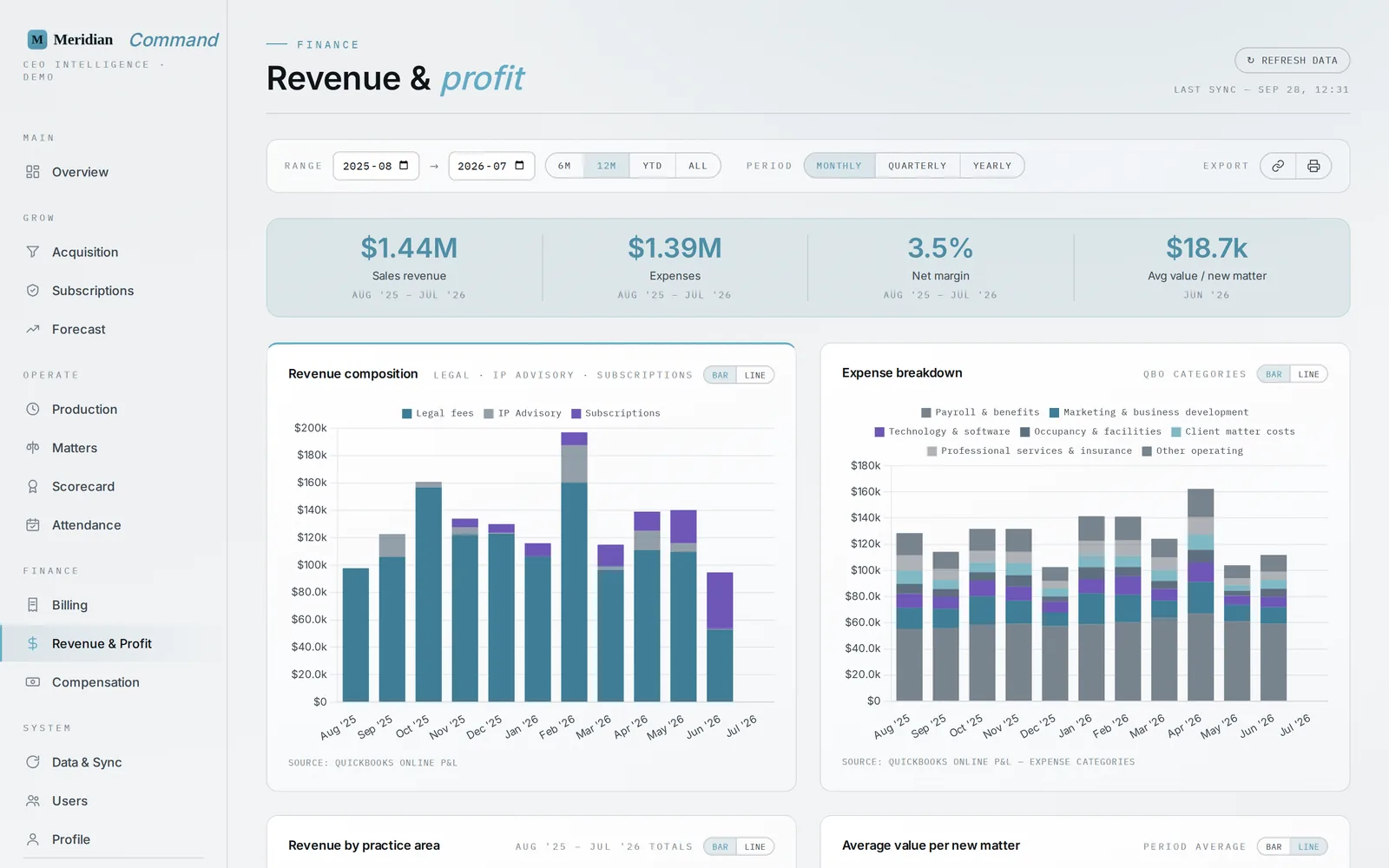The width and height of the screenshot is (1389, 868).
Task: Click the Users people icon
Action: [33, 801]
